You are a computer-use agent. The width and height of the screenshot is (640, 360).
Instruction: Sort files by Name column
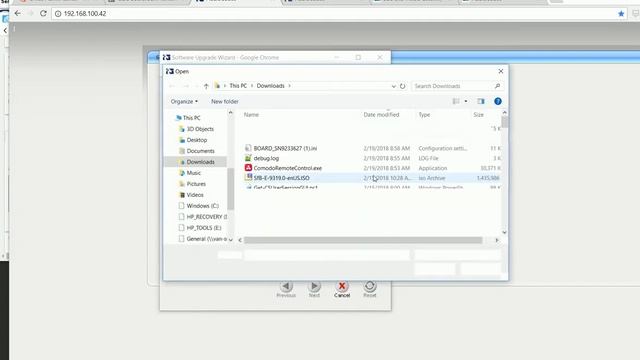[x=251, y=115]
